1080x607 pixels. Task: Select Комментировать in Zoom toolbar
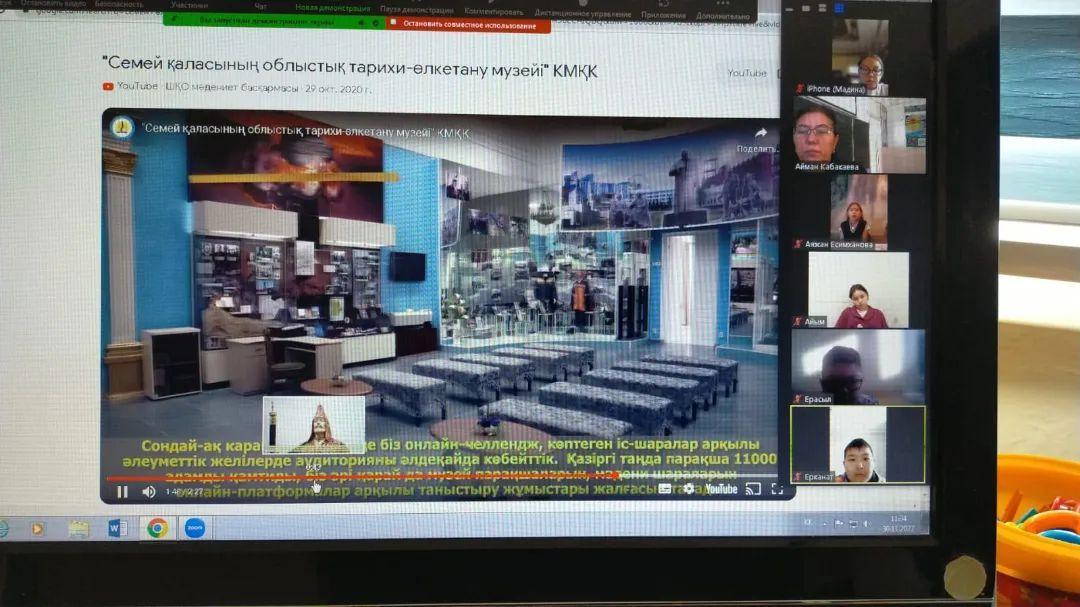tap(494, 11)
